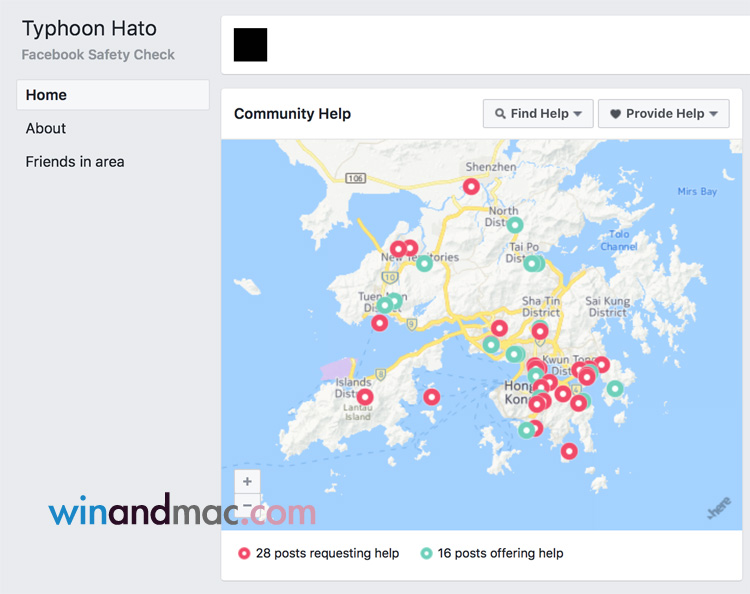The height and width of the screenshot is (594, 750).
Task: Select the easternmost green offering marker
Action: pyautogui.click(x=615, y=388)
